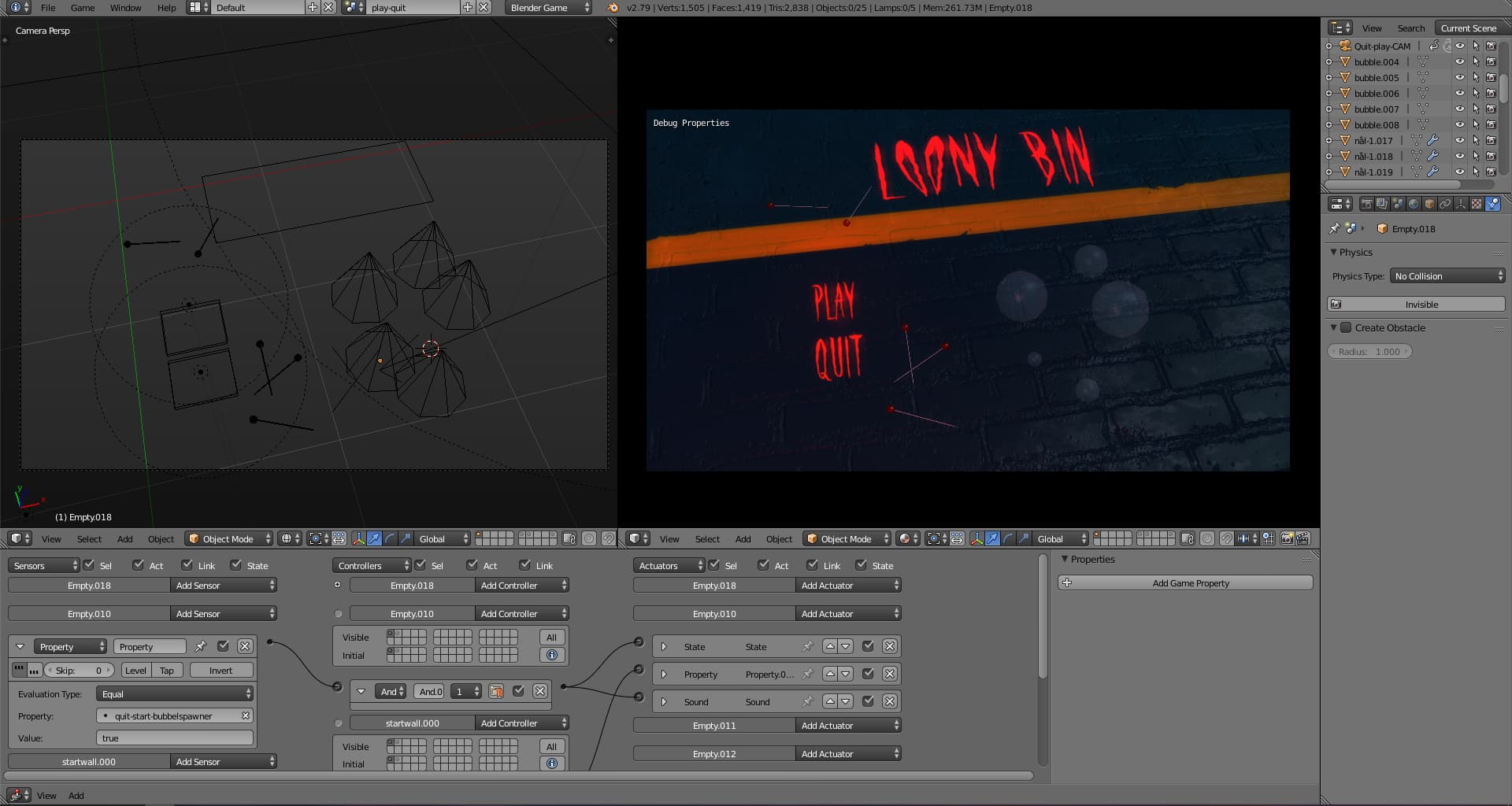Delete the Sound actuator with X
Screen dimensions: 1512x806
(890, 701)
